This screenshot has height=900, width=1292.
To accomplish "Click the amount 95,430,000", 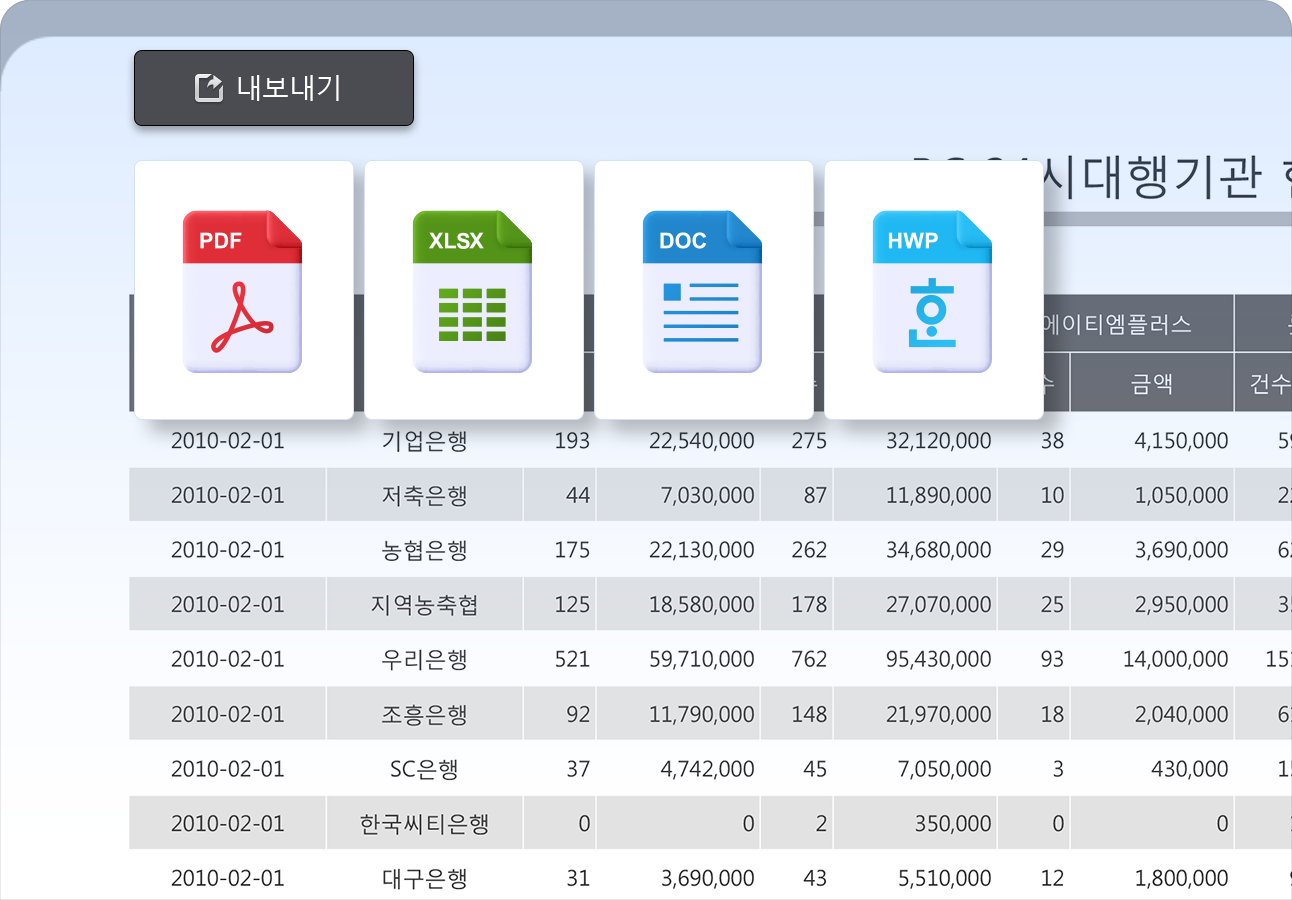I will (939, 660).
